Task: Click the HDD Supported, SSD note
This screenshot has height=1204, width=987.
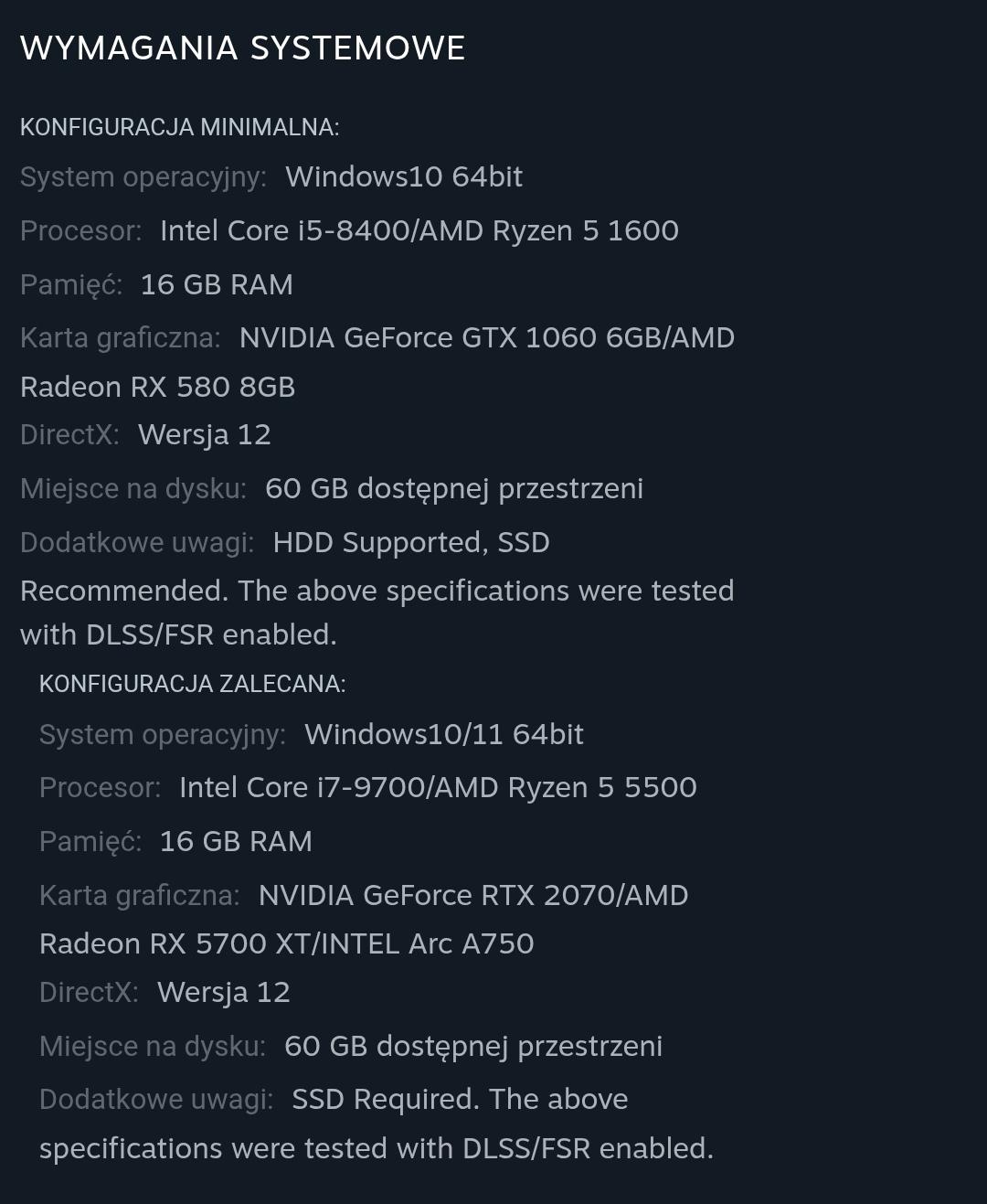Action: [410, 542]
